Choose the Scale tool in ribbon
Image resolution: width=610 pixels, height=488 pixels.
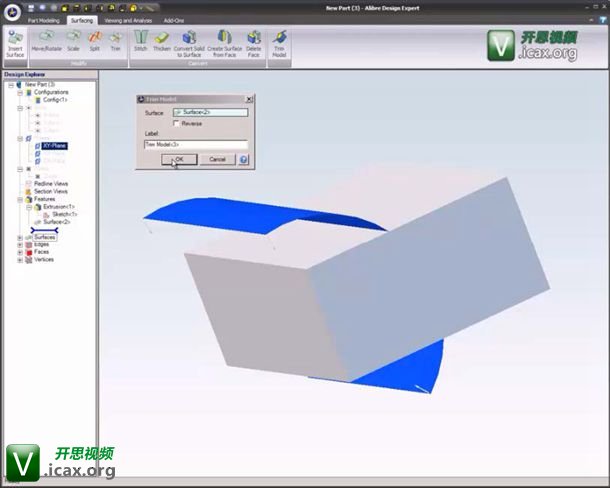click(73, 42)
